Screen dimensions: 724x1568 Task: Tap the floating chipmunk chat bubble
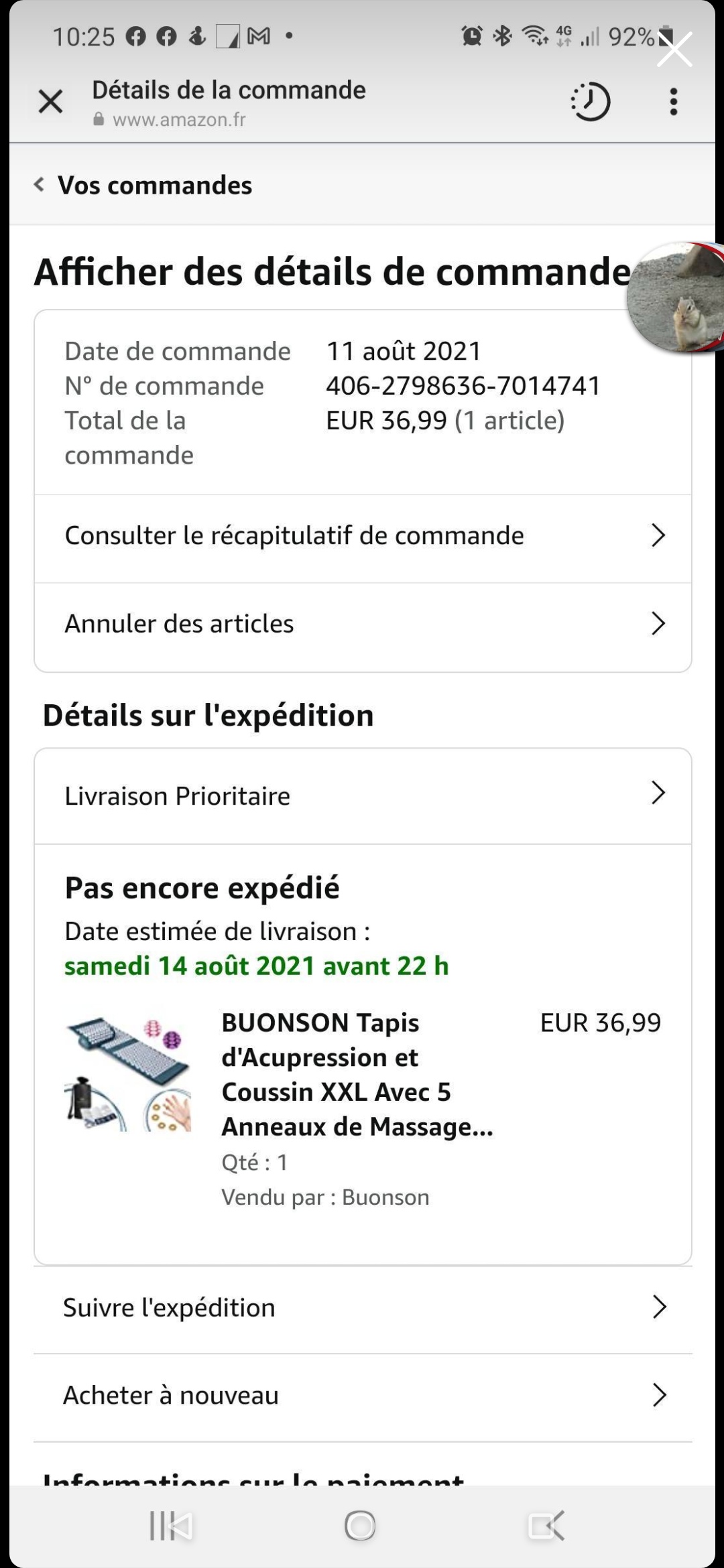677,298
